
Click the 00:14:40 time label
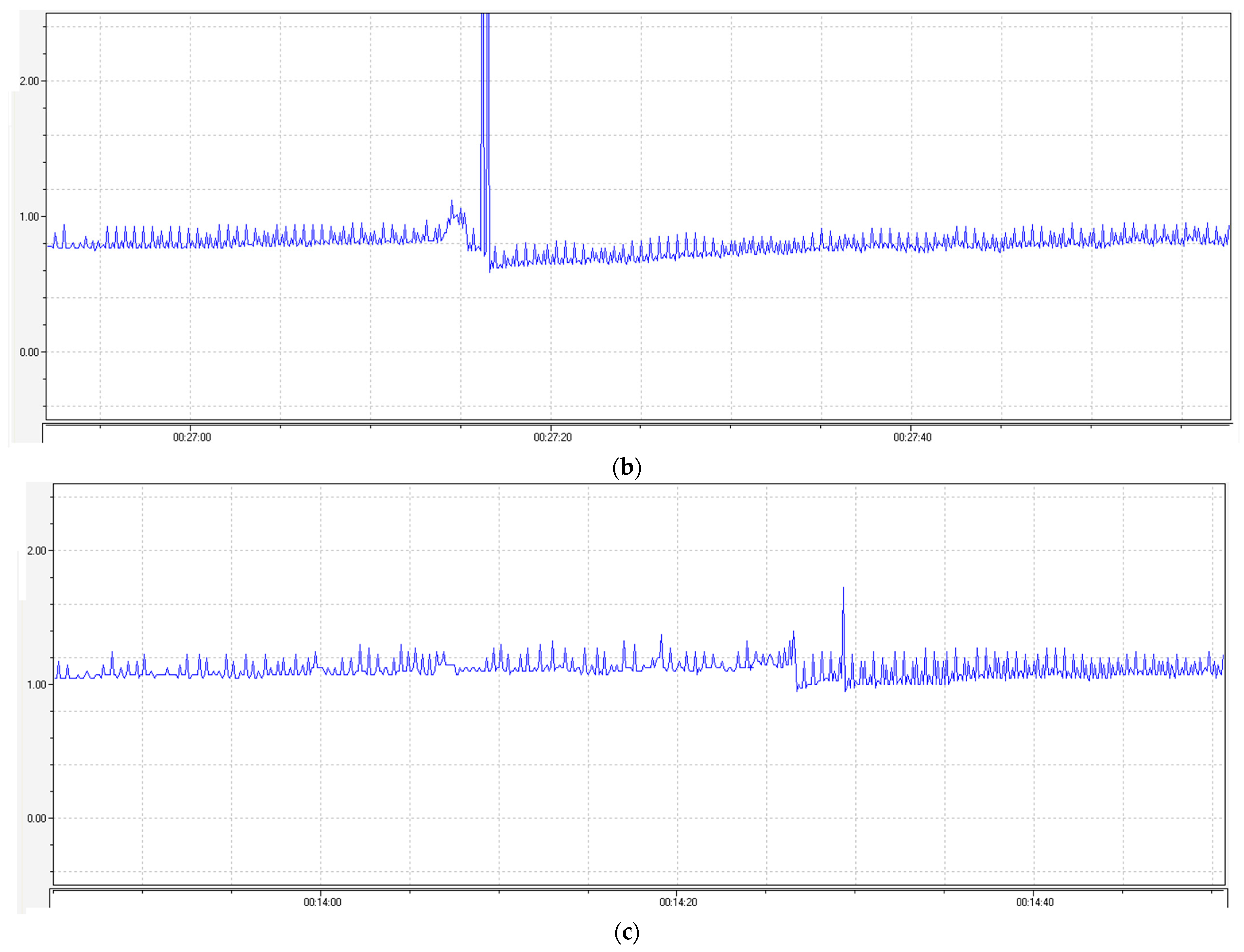pyautogui.click(x=1034, y=902)
